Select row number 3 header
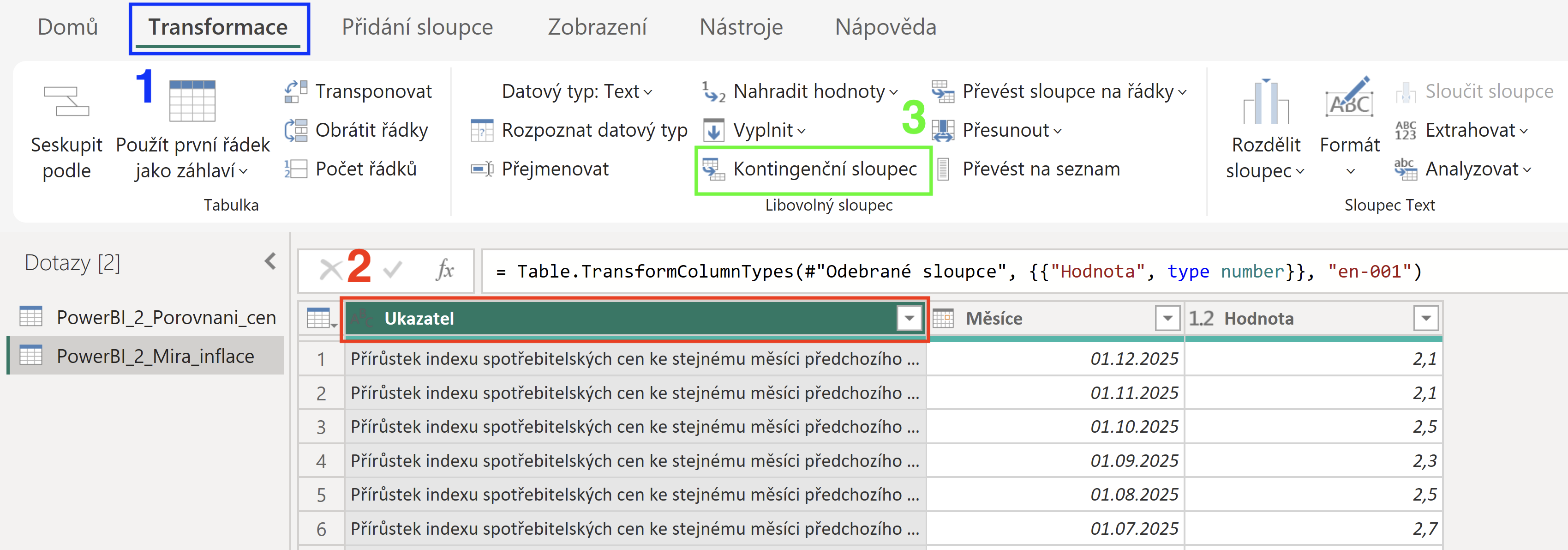 (321, 426)
